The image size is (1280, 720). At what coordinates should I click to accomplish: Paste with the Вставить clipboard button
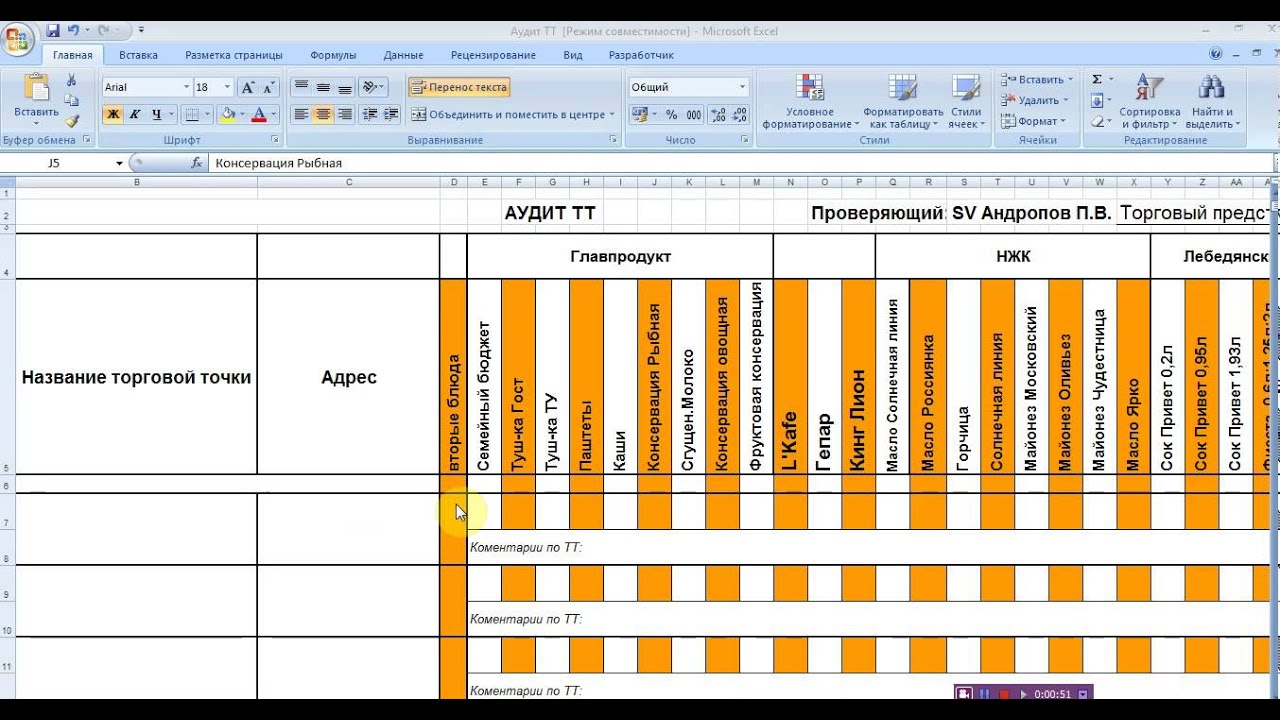[36, 98]
